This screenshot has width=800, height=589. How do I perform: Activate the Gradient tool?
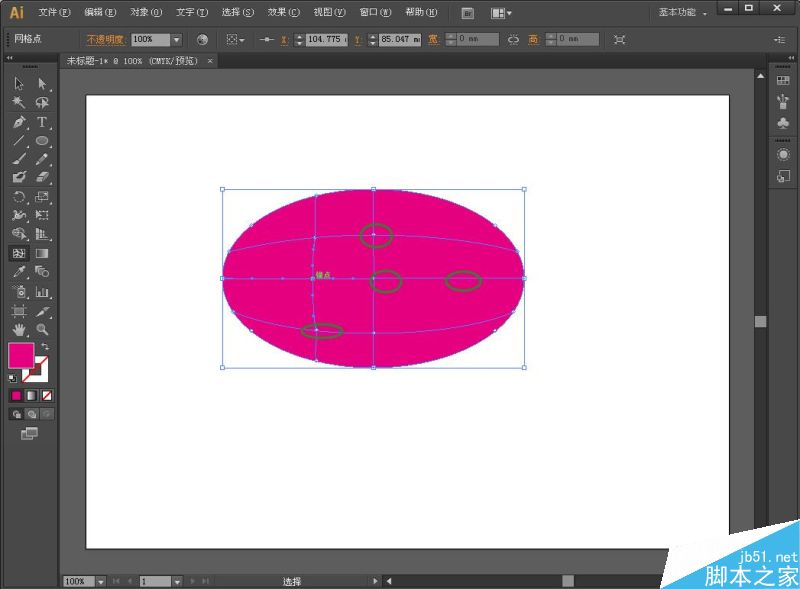click(42, 253)
